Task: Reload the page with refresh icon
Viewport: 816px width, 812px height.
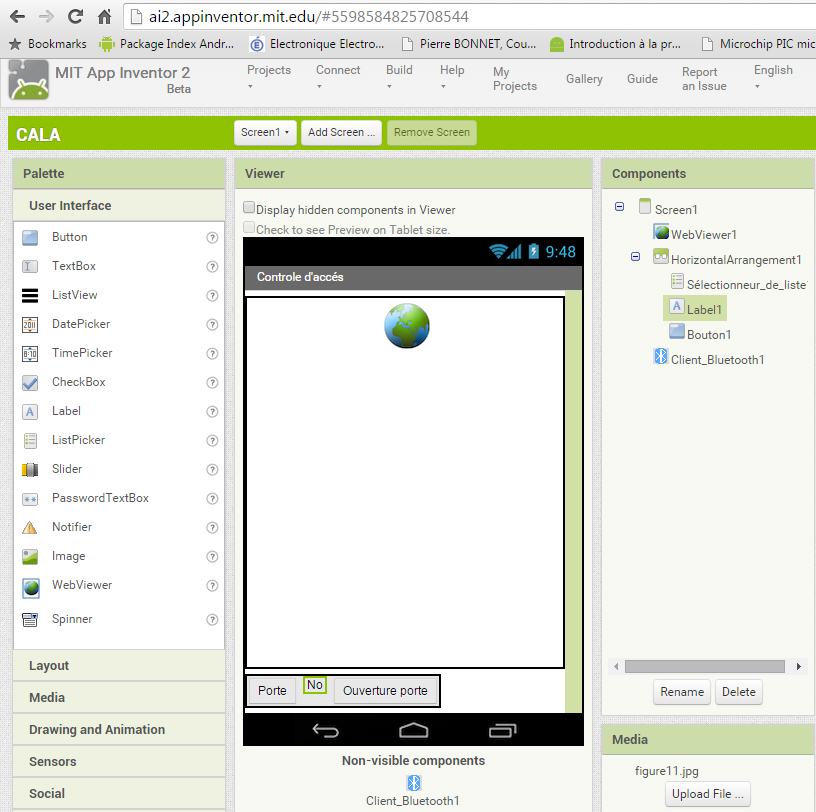Action: (75, 17)
